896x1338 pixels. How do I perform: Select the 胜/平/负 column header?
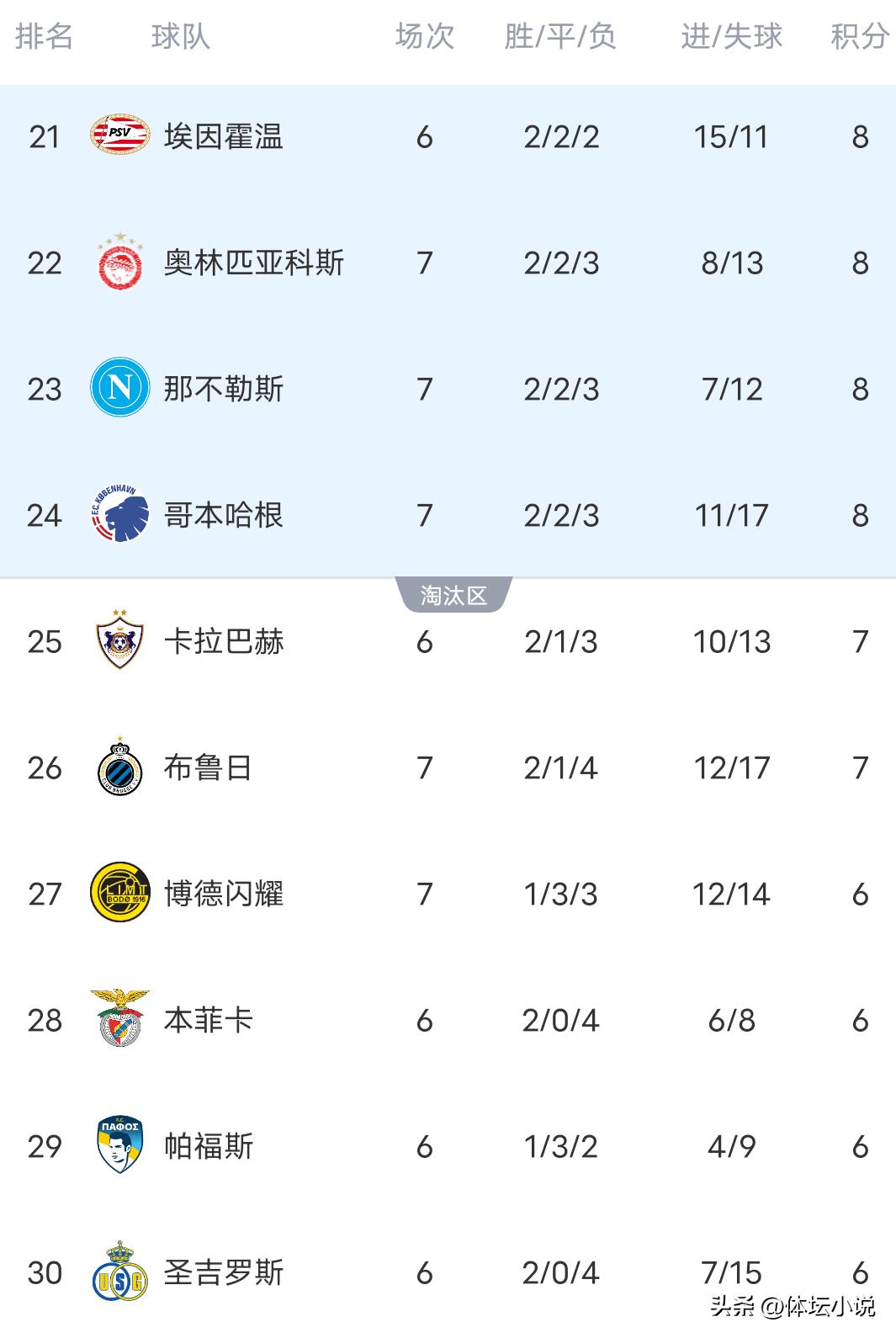coord(560,37)
